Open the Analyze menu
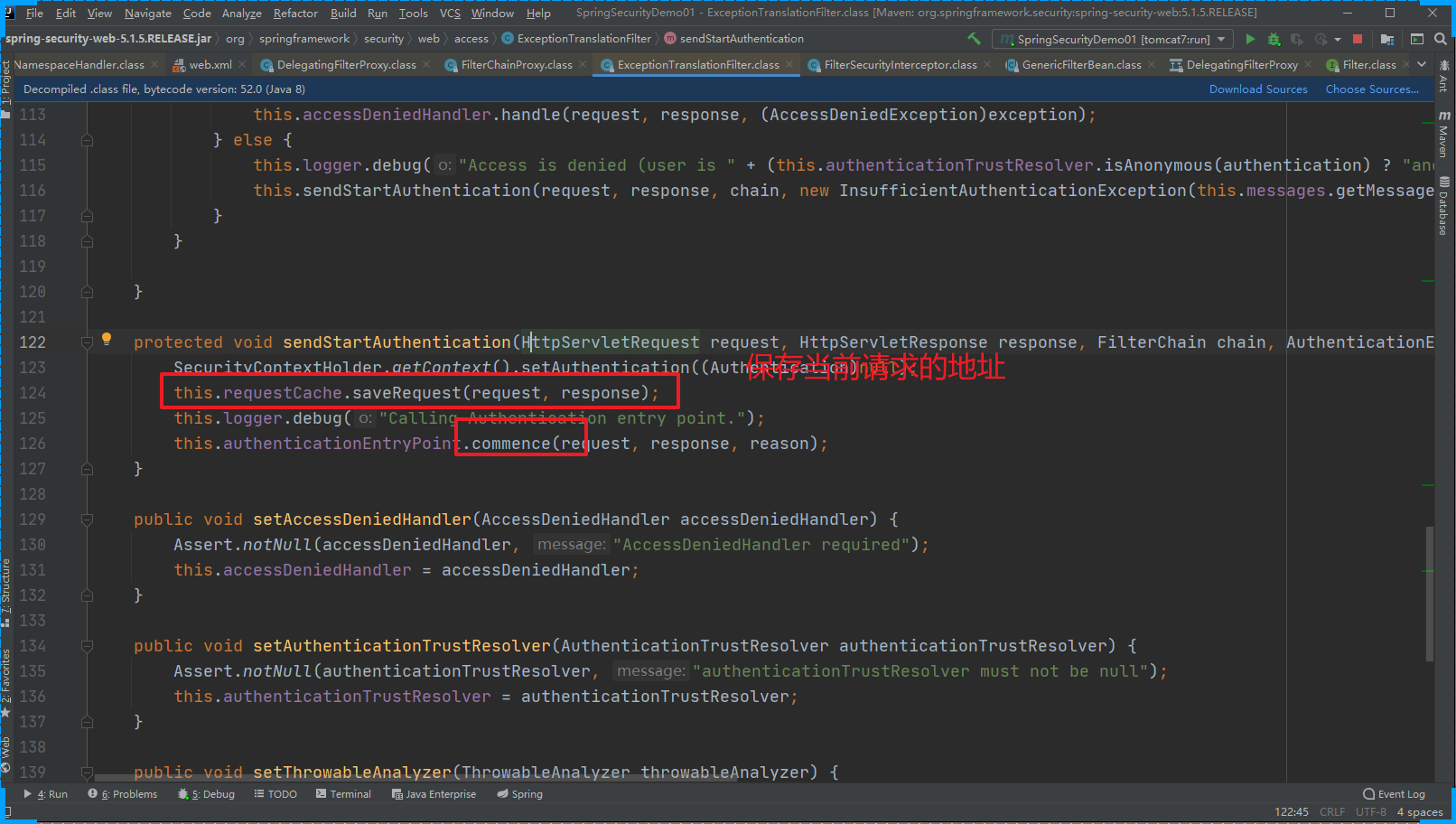Image resolution: width=1456 pixels, height=824 pixels. click(241, 13)
